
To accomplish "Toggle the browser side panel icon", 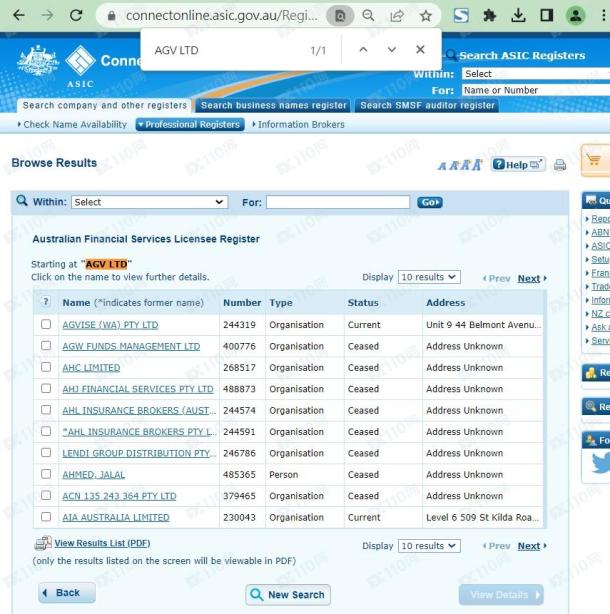I will click(x=547, y=16).
